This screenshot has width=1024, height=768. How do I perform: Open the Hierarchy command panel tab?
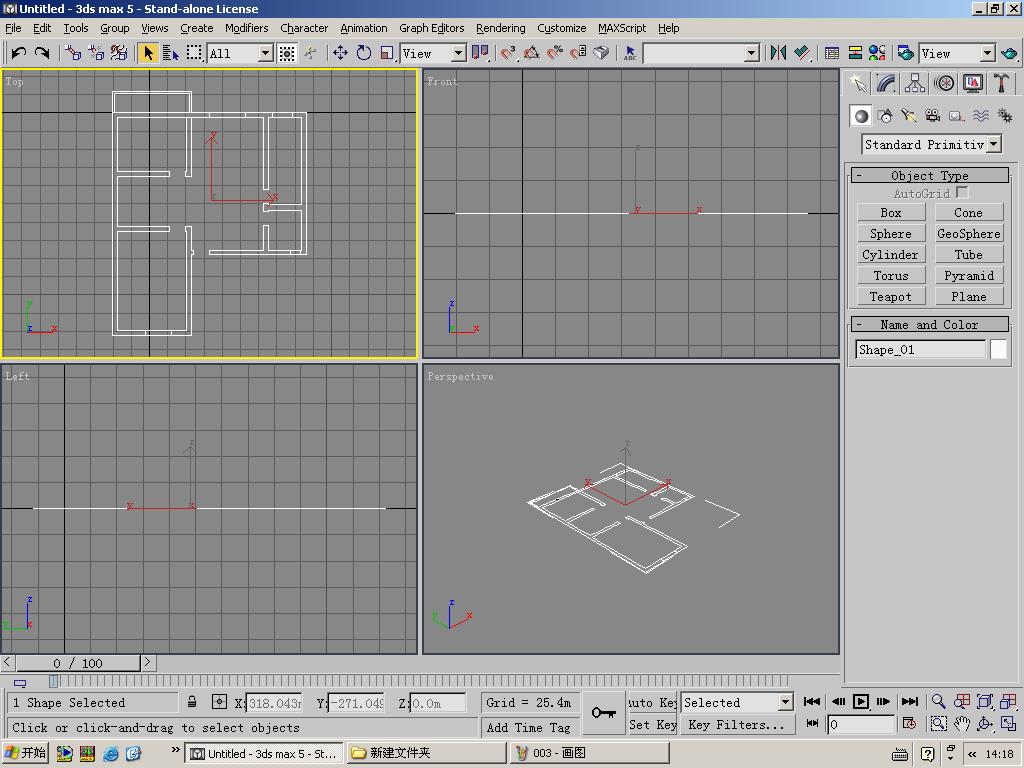tap(914, 84)
